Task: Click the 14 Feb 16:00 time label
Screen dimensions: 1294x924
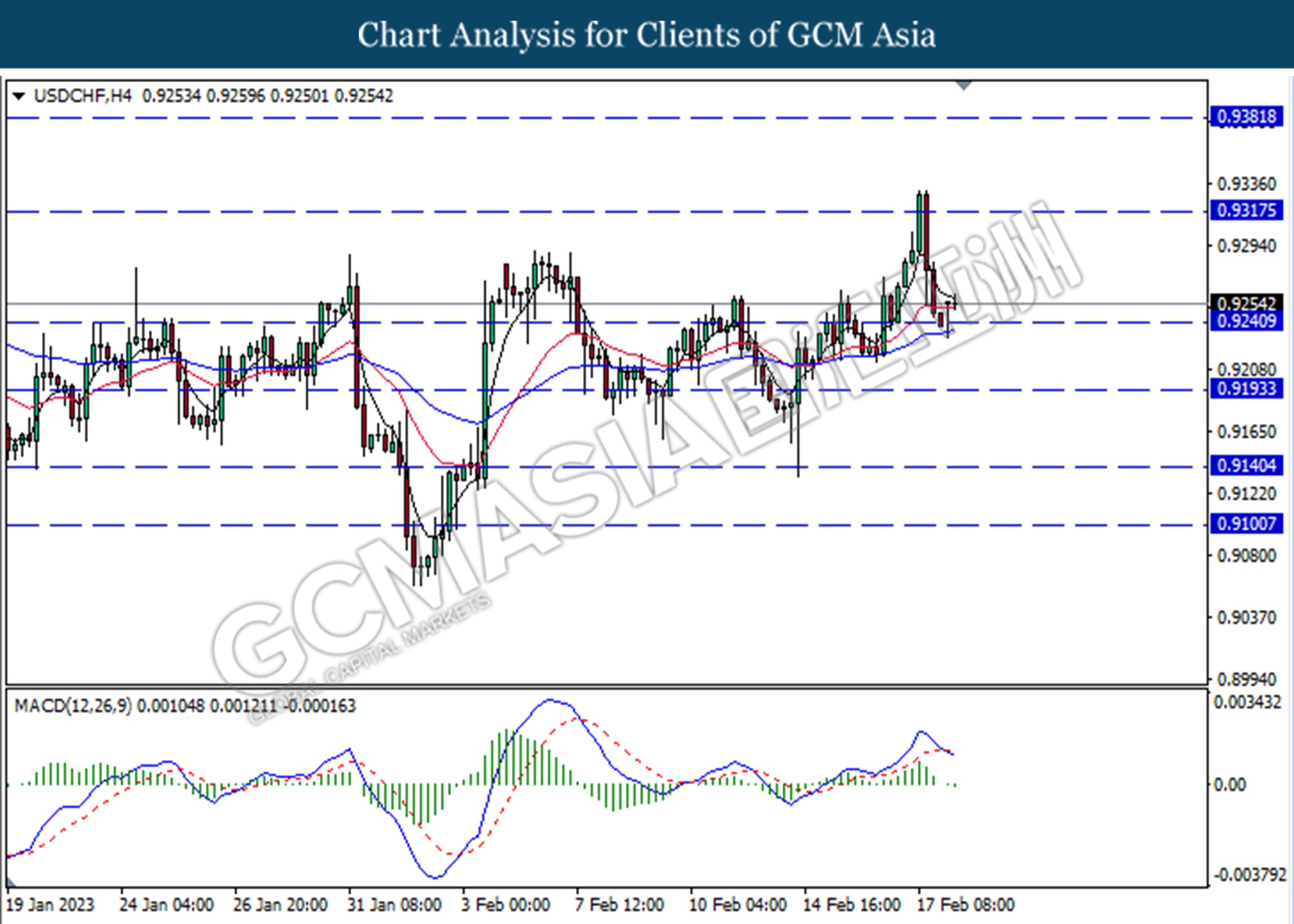Action: click(851, 905)
